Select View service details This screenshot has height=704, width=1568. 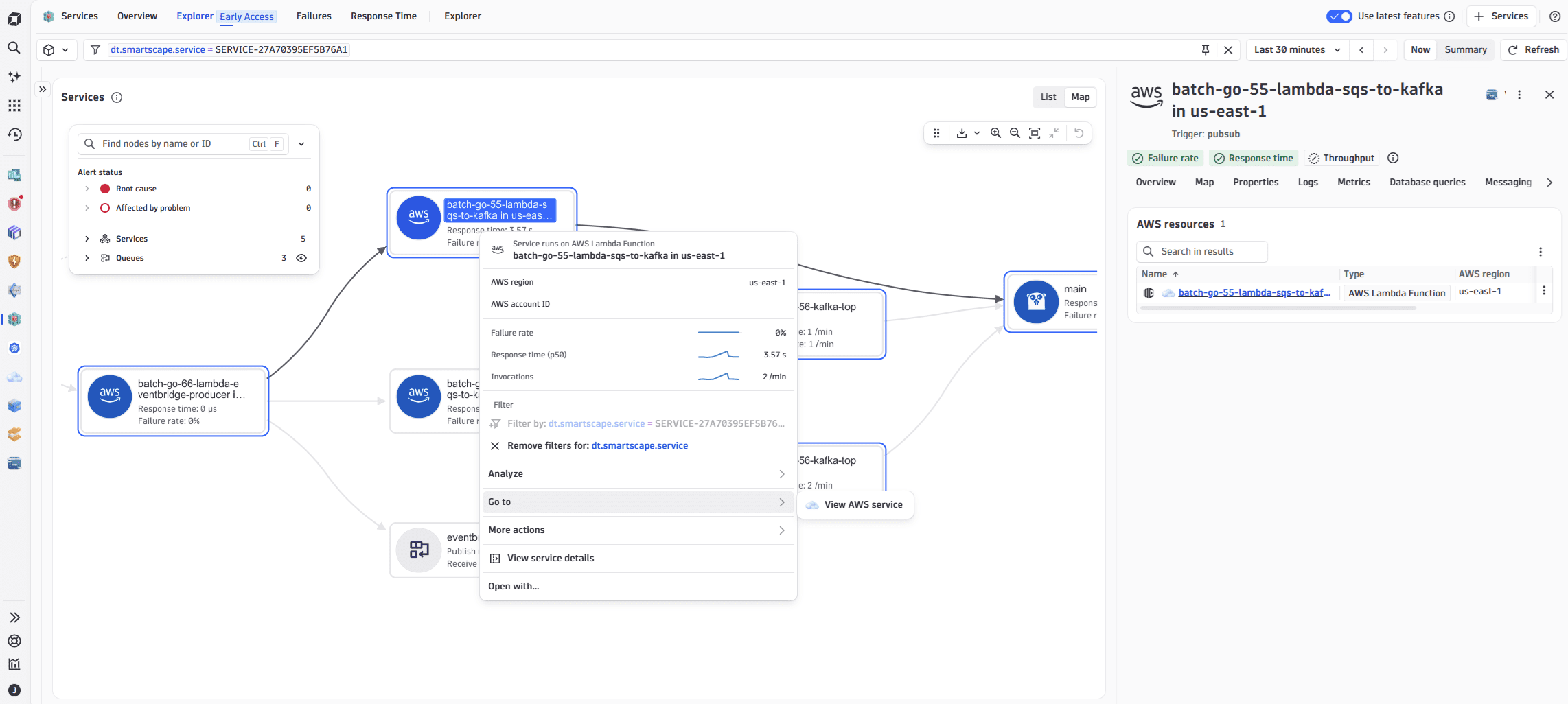[638, 559]
